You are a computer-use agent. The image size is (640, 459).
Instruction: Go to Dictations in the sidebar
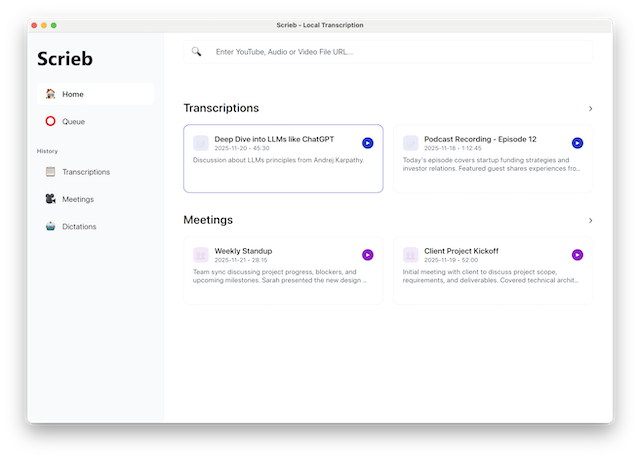click(x=79, y=226)
